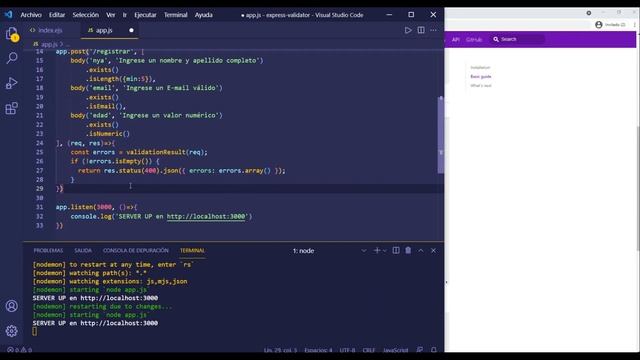The image size is (640, 360).
Task: Click terminal text 'restarting due to changes...'
Action: (120, 306)
